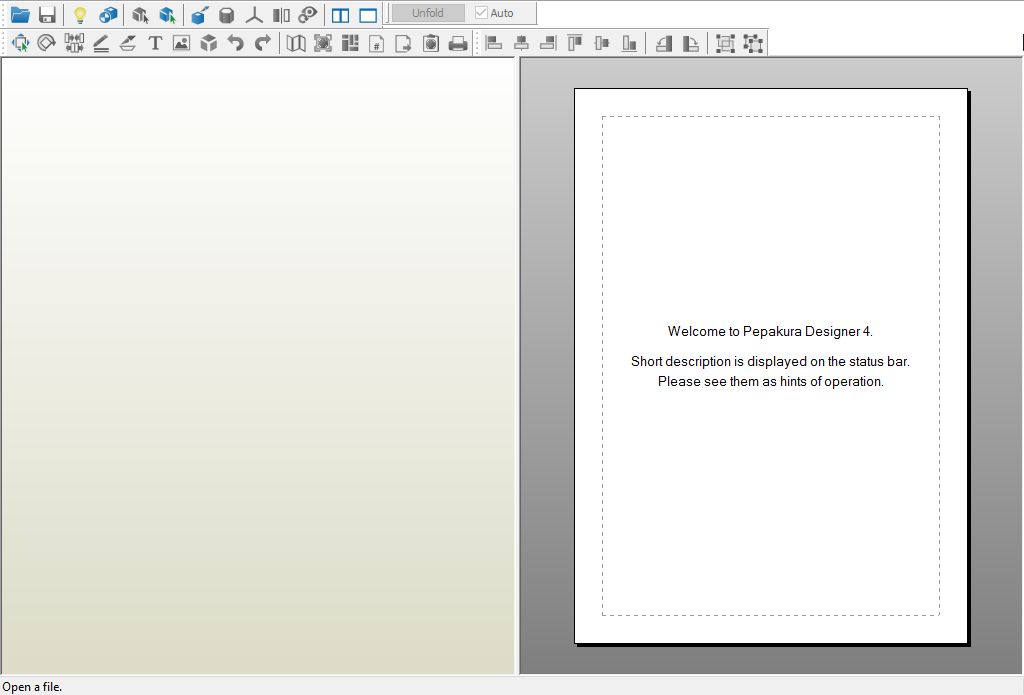The width and height of the screenshot is (1024, 695).
Task: Align parts to horizontal center
Action: coord(521,43)
